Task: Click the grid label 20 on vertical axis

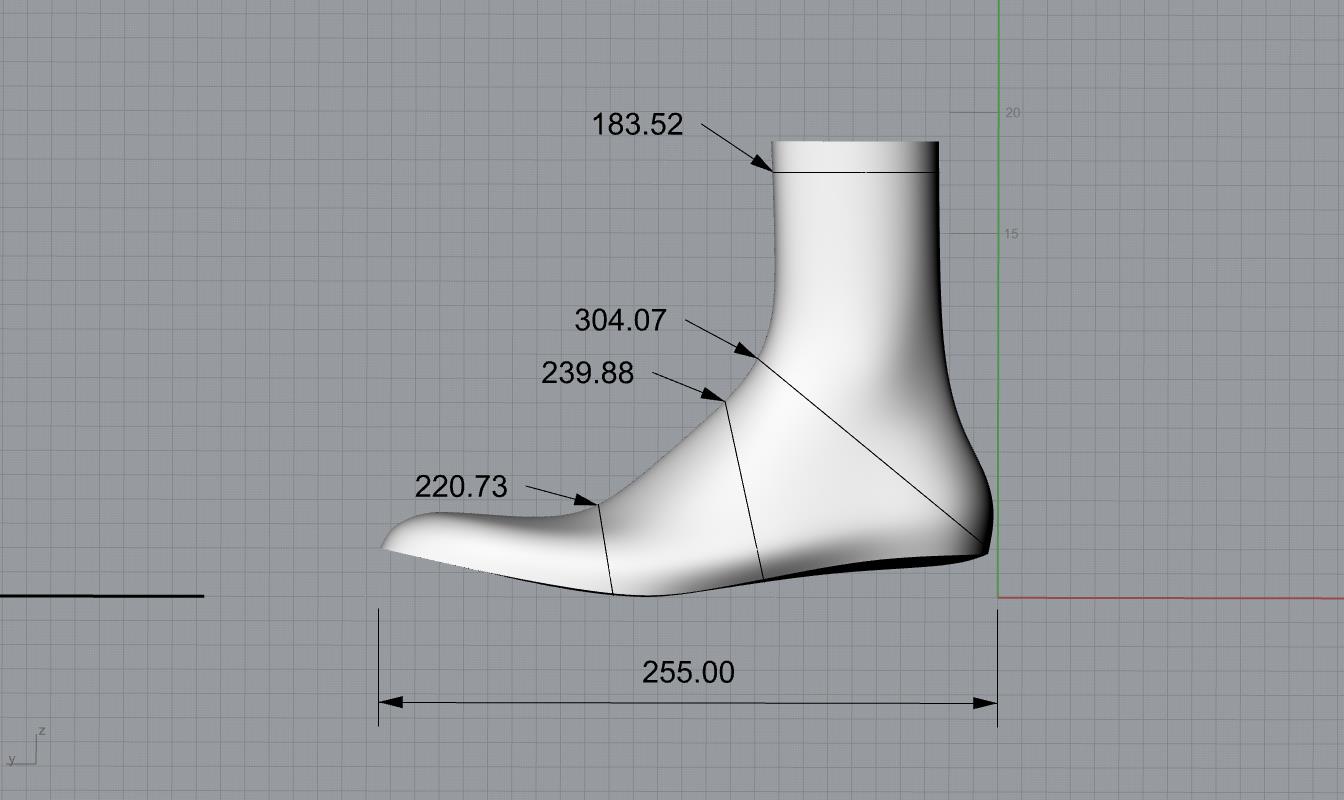Action: (x=1013, y=113)
